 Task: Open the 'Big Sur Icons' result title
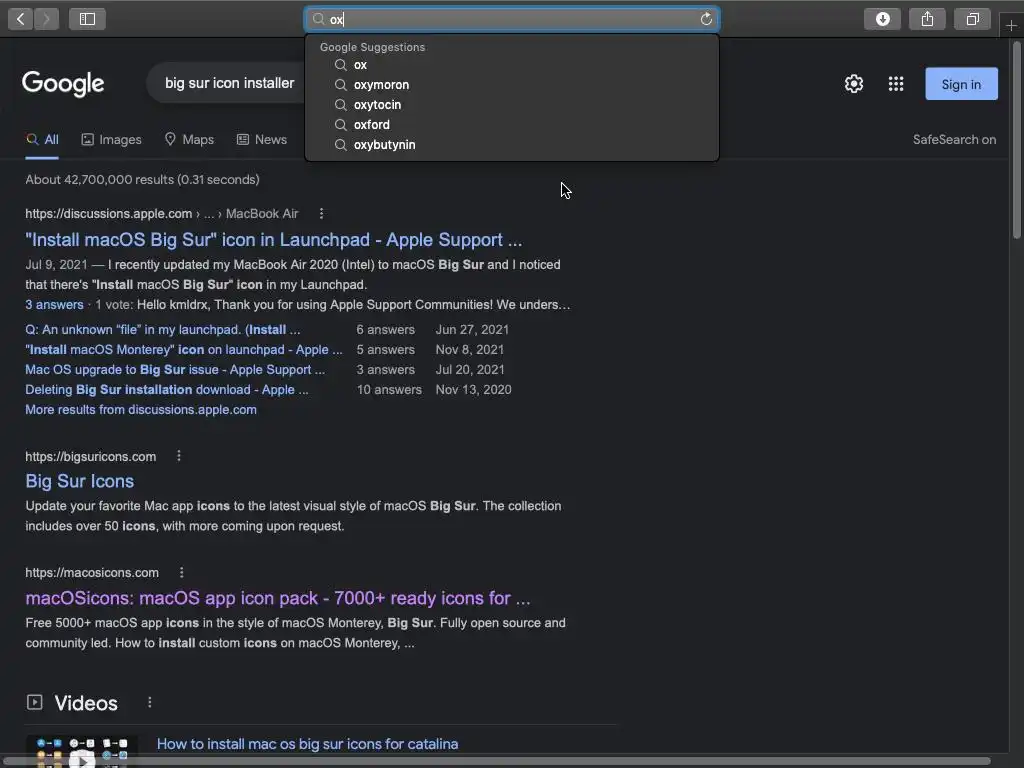[80, 481]
